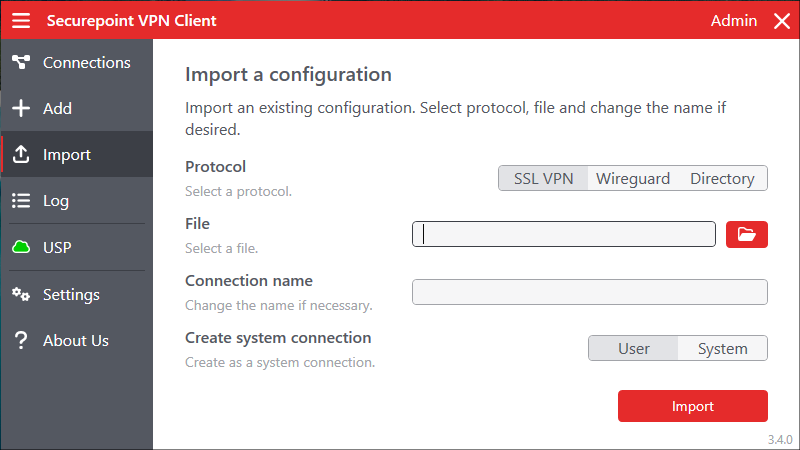Select SSL VPN protocol
The width and height of the screenshot is (800, 450).
click(x=543, y=179)
